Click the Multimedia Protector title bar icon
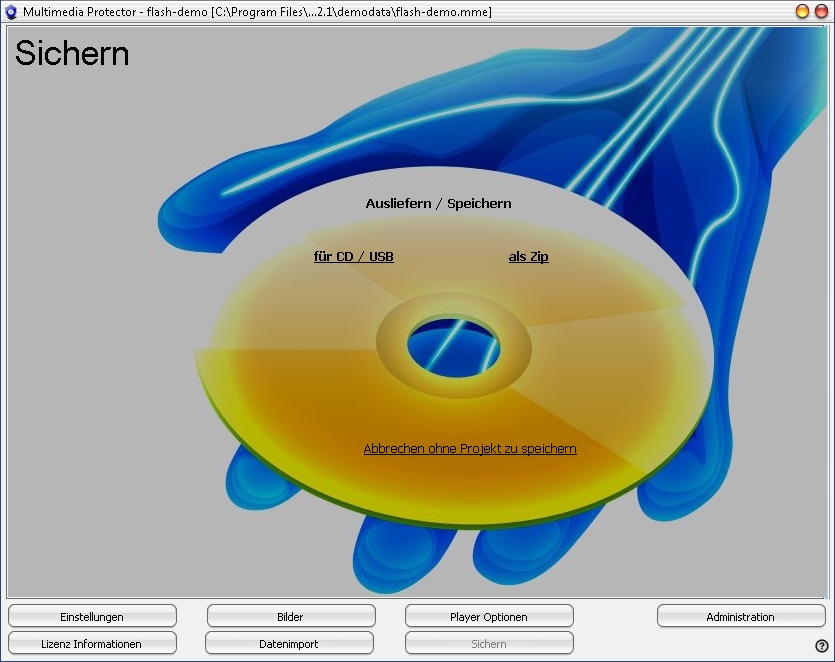 12,12
